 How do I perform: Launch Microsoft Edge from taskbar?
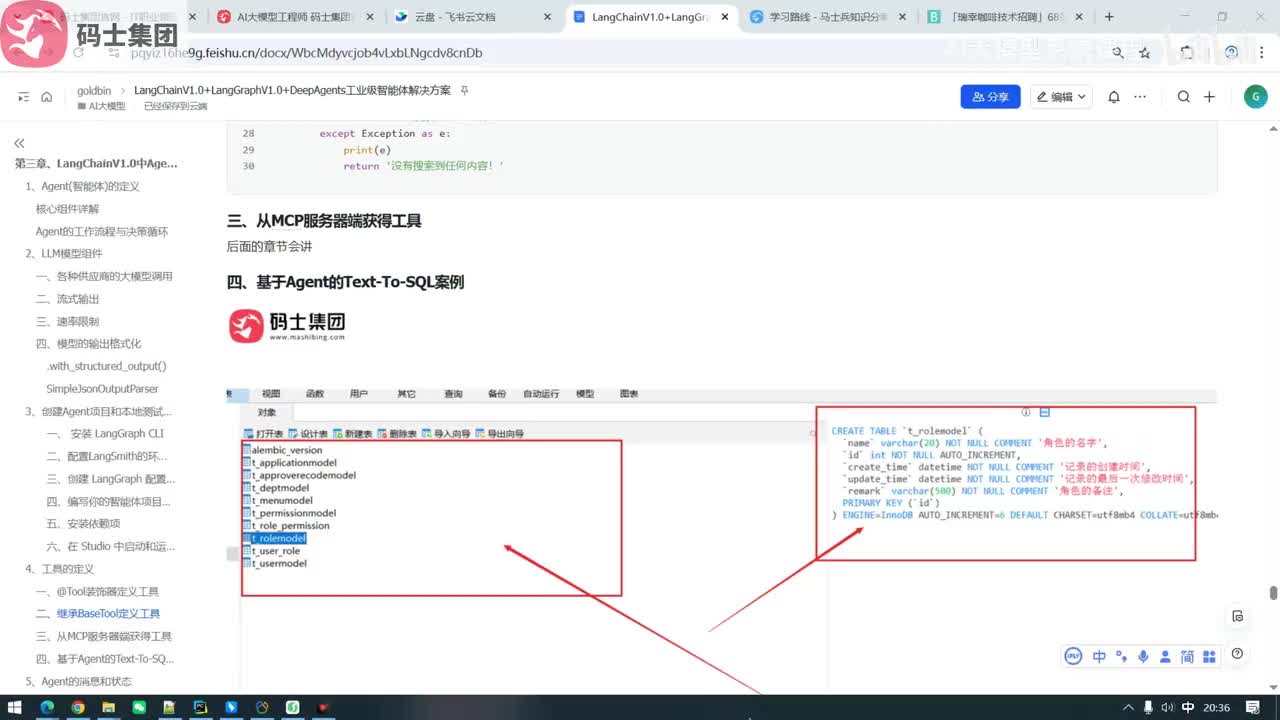47,707
